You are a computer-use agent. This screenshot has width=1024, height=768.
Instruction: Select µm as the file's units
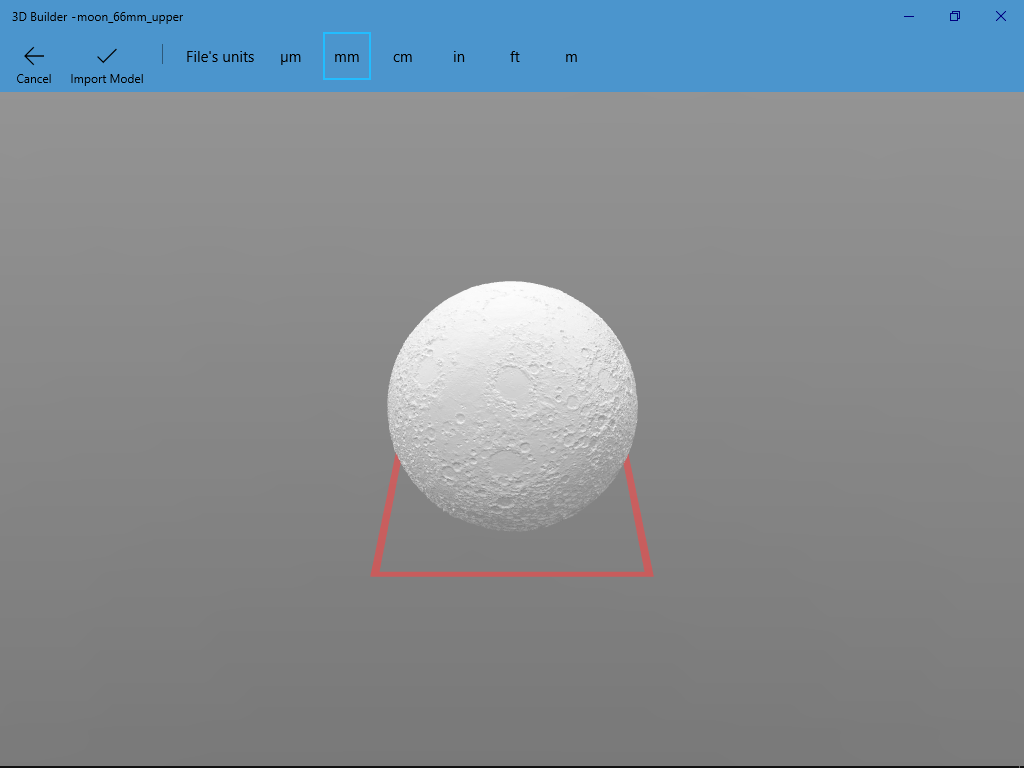290,57
